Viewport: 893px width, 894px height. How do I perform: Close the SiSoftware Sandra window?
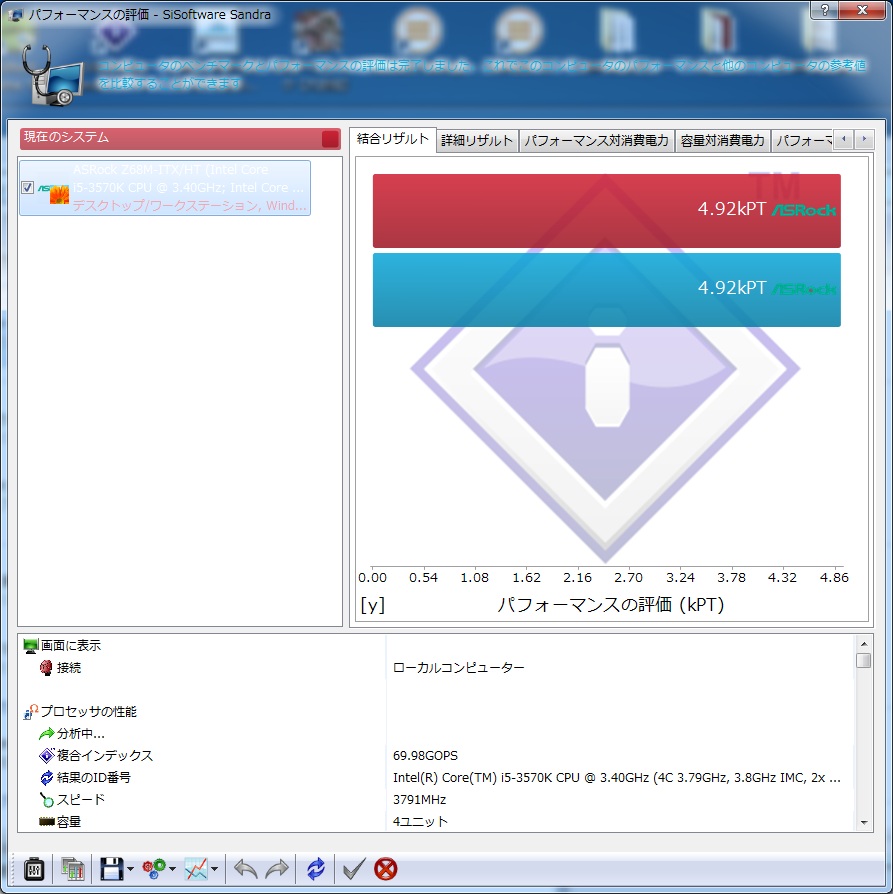[x=862, y=9]
